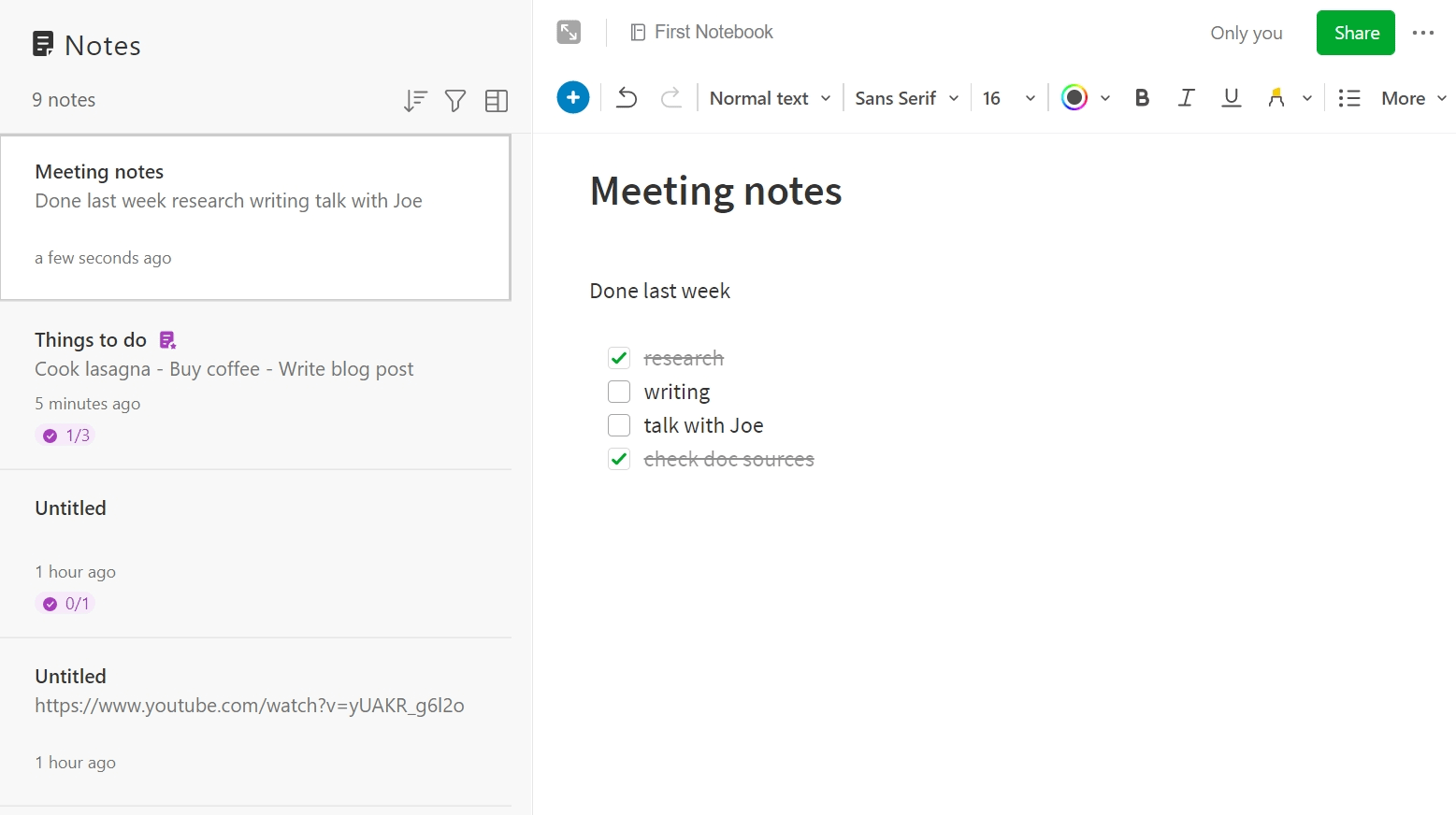This screenshot has height=815, width=1456.
Task: Undo the last edit
Action: point(627,97)
